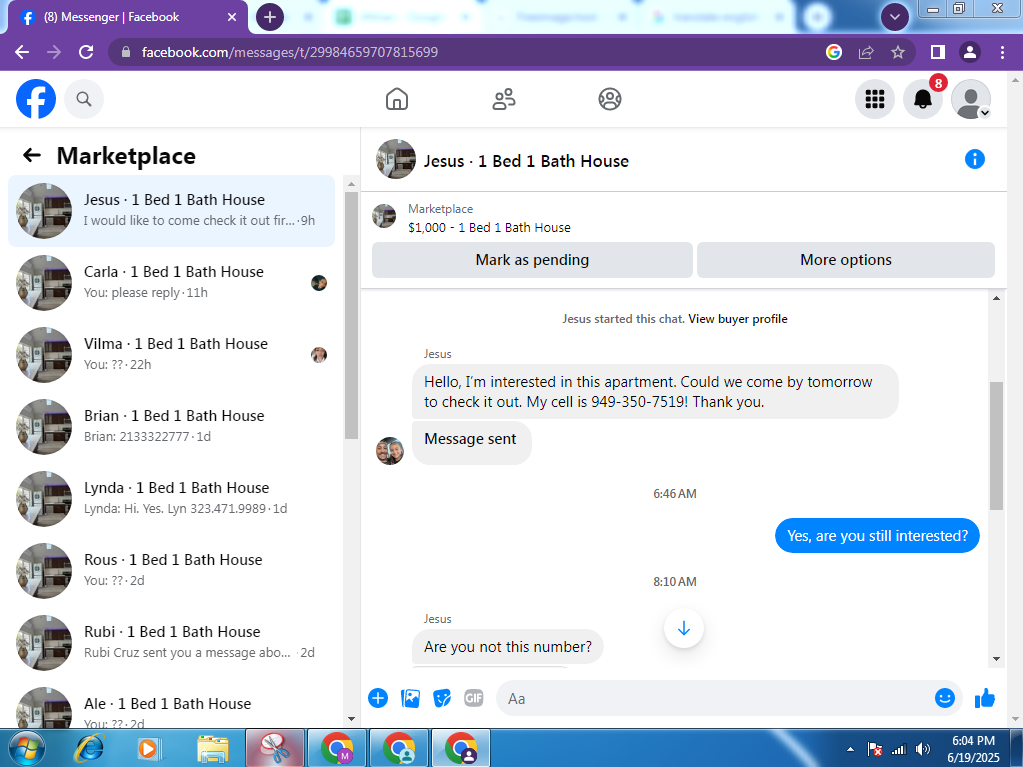1023x767 pixels.
Task: Open Carla conversation in list
Action: [x=172, y=282]
